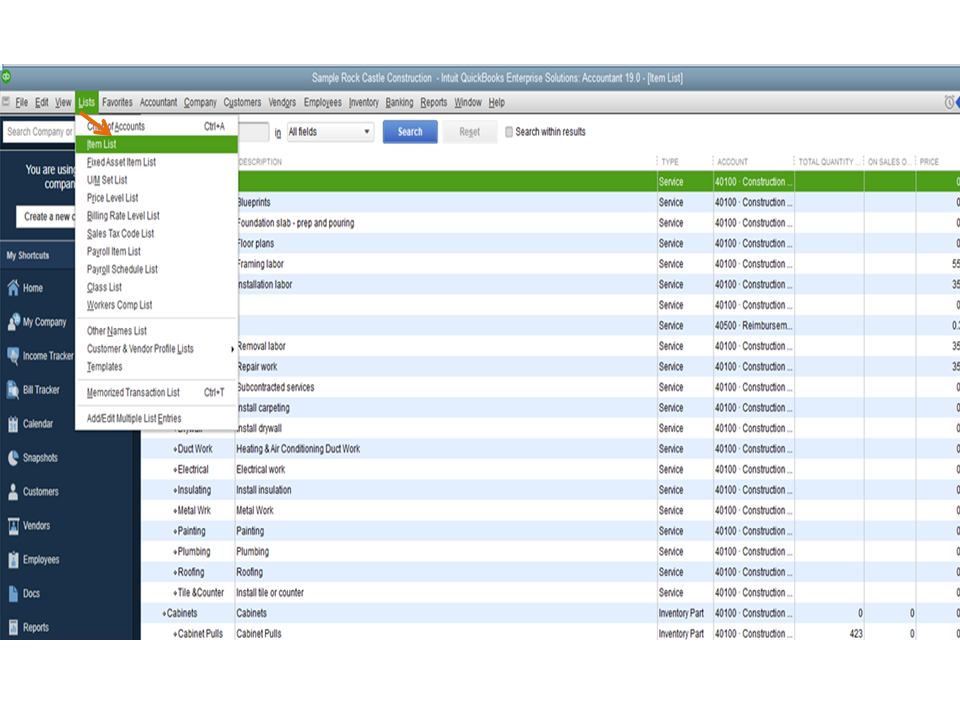Open the Bill Tracker icon
The width and height of the screenshot is (960, 720).
click(13, 390)
